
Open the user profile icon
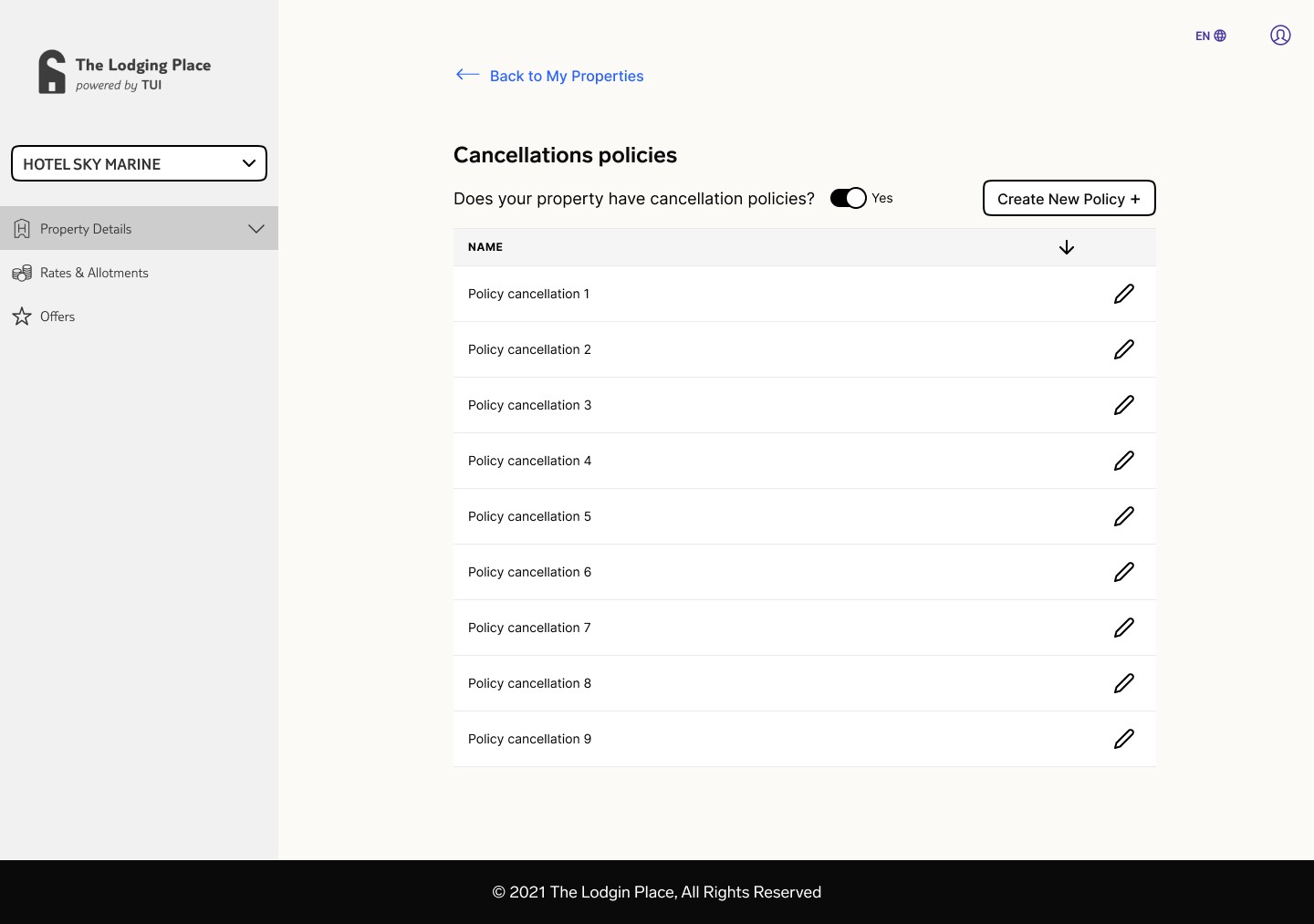1280,36
